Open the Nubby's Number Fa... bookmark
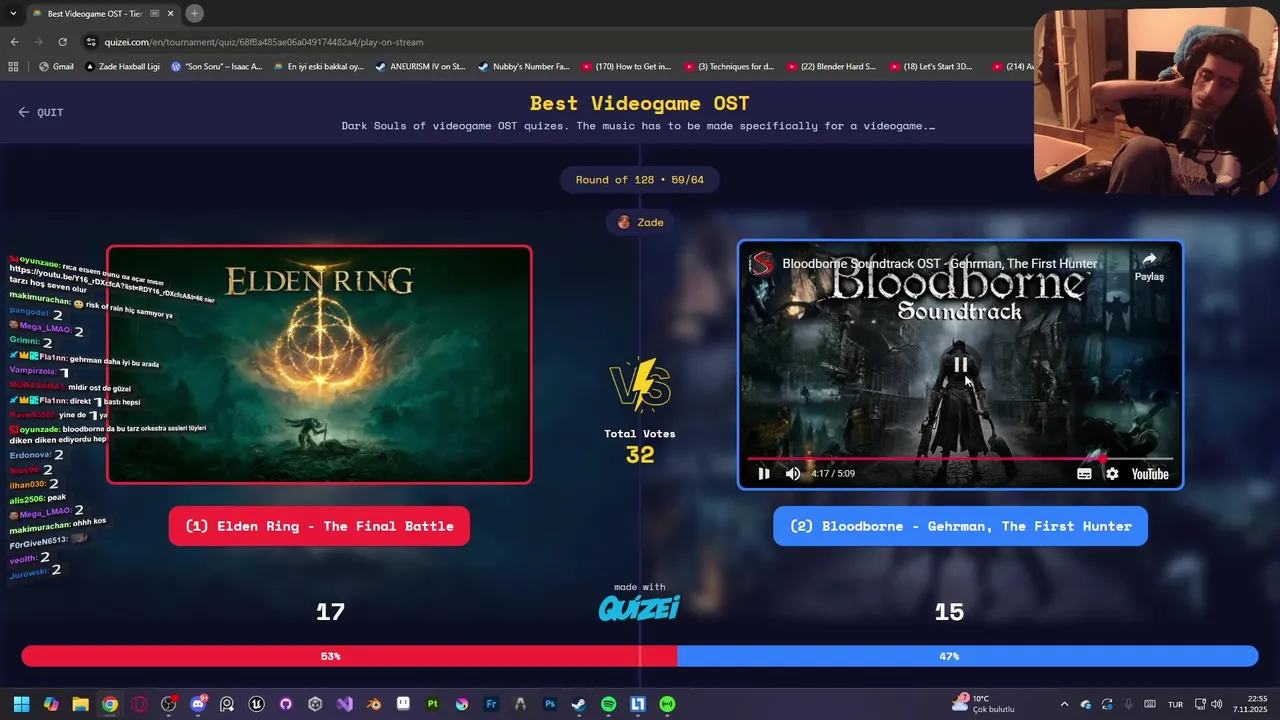Screen dimensions: 1280x720 tap(523, 67)
